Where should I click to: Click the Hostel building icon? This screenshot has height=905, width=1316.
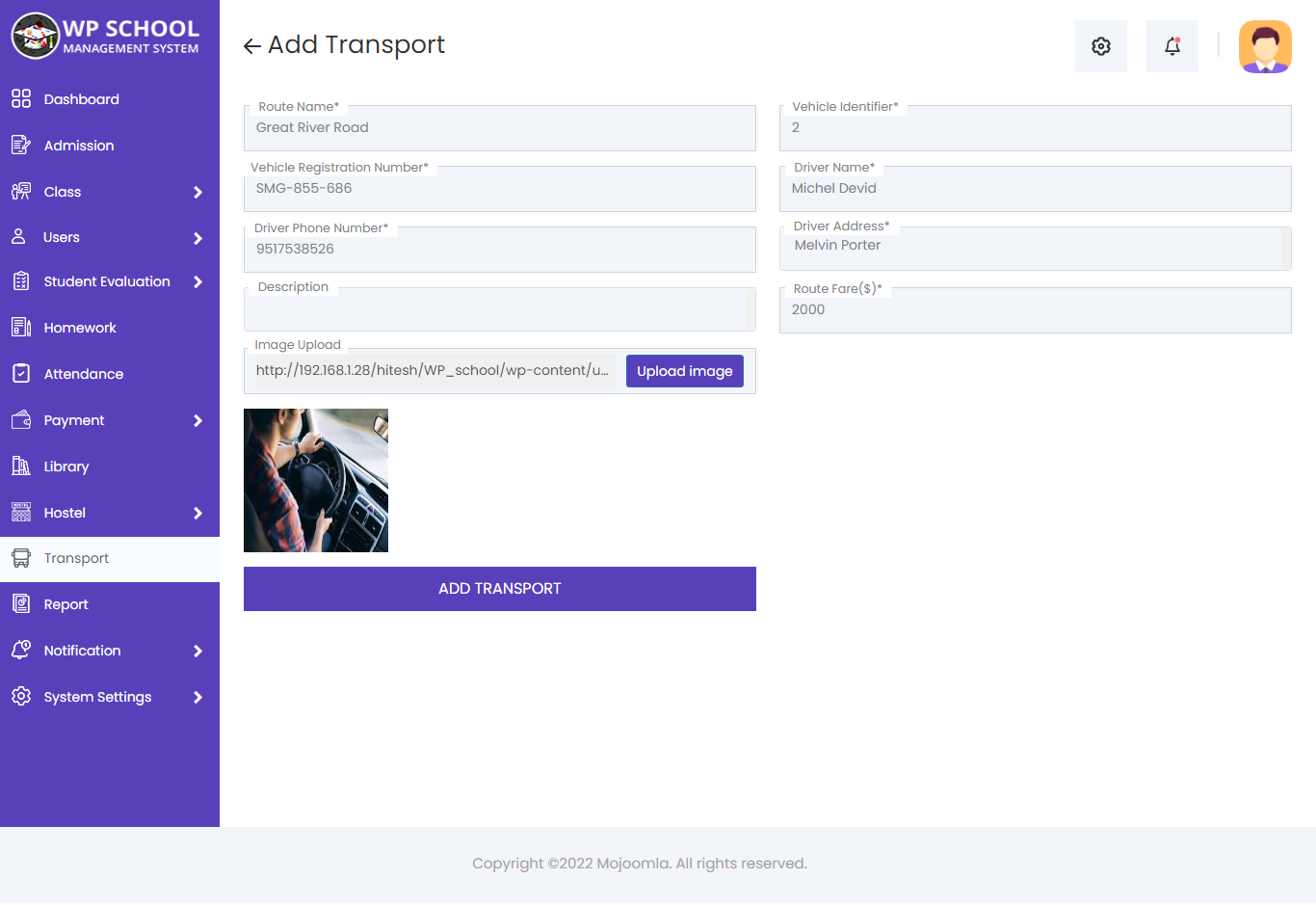21,512
